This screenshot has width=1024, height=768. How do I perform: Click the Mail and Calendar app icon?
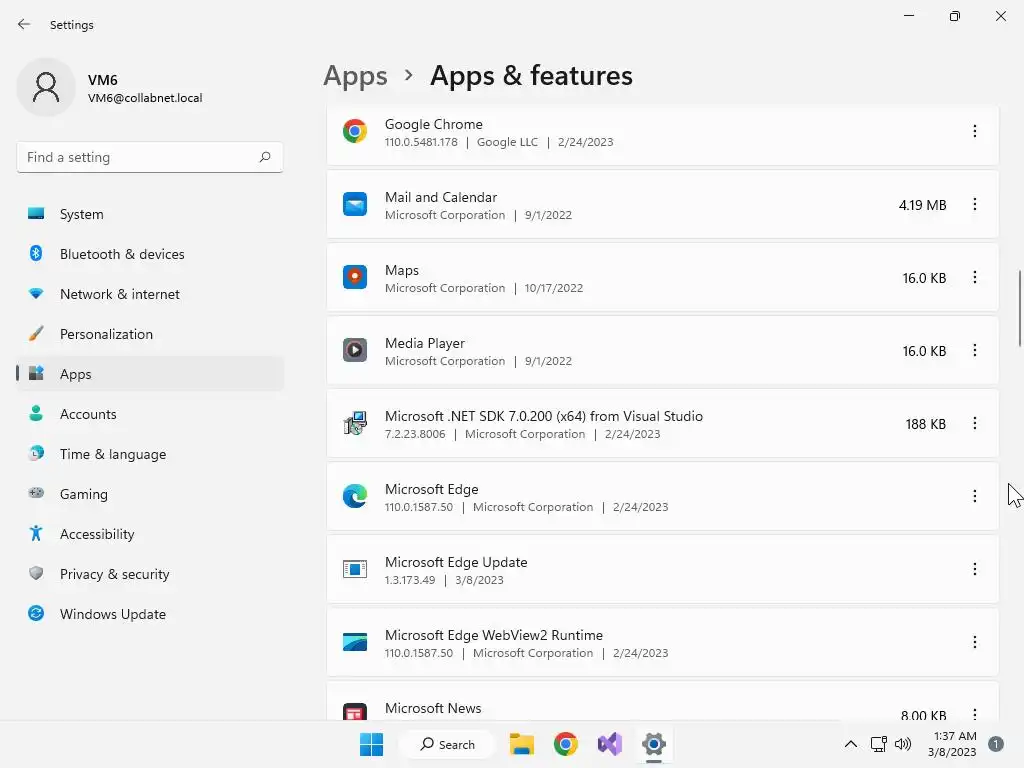tap(355, 205)
